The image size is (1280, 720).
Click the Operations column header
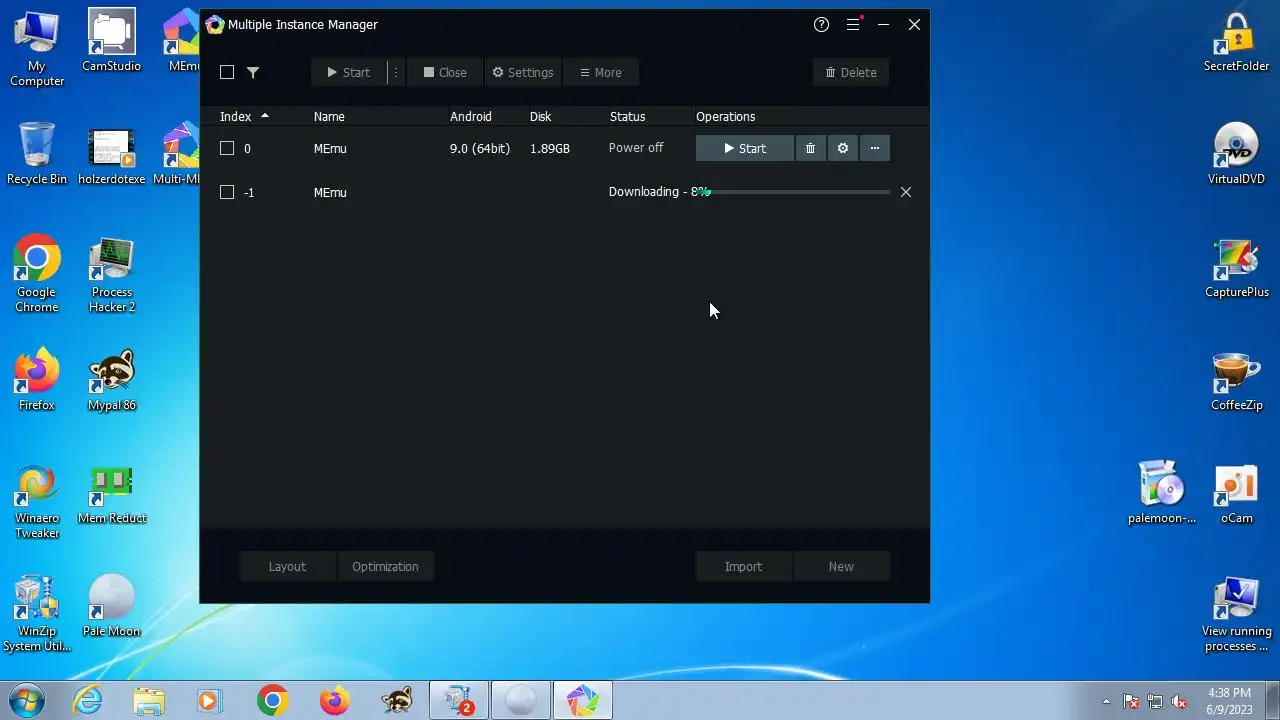click(726, 116)
